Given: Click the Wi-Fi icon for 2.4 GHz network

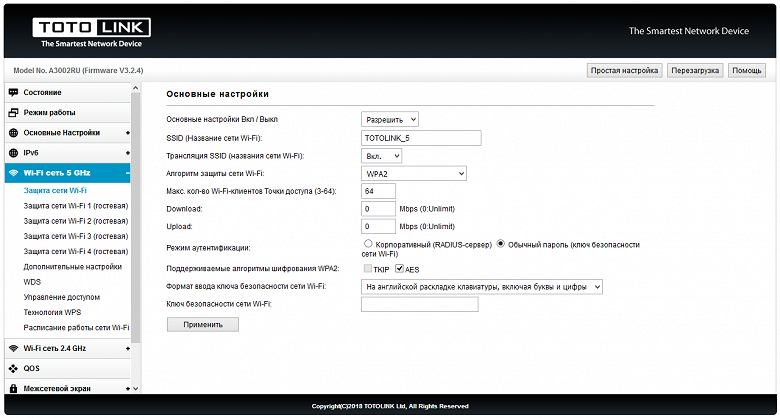Looking at the screenshot, I should [x=13, y=348].
